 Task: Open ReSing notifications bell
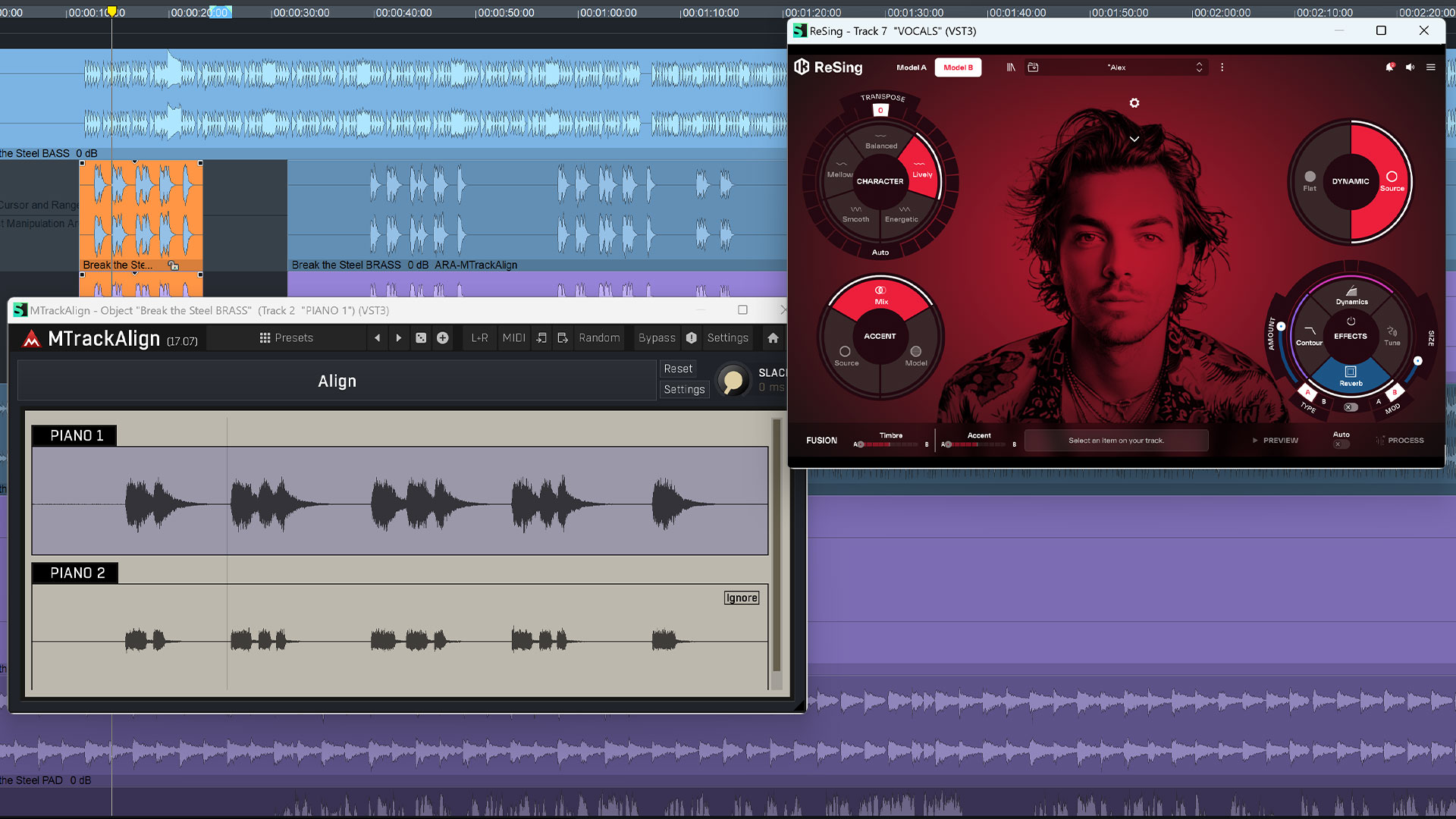point(1389,67)
